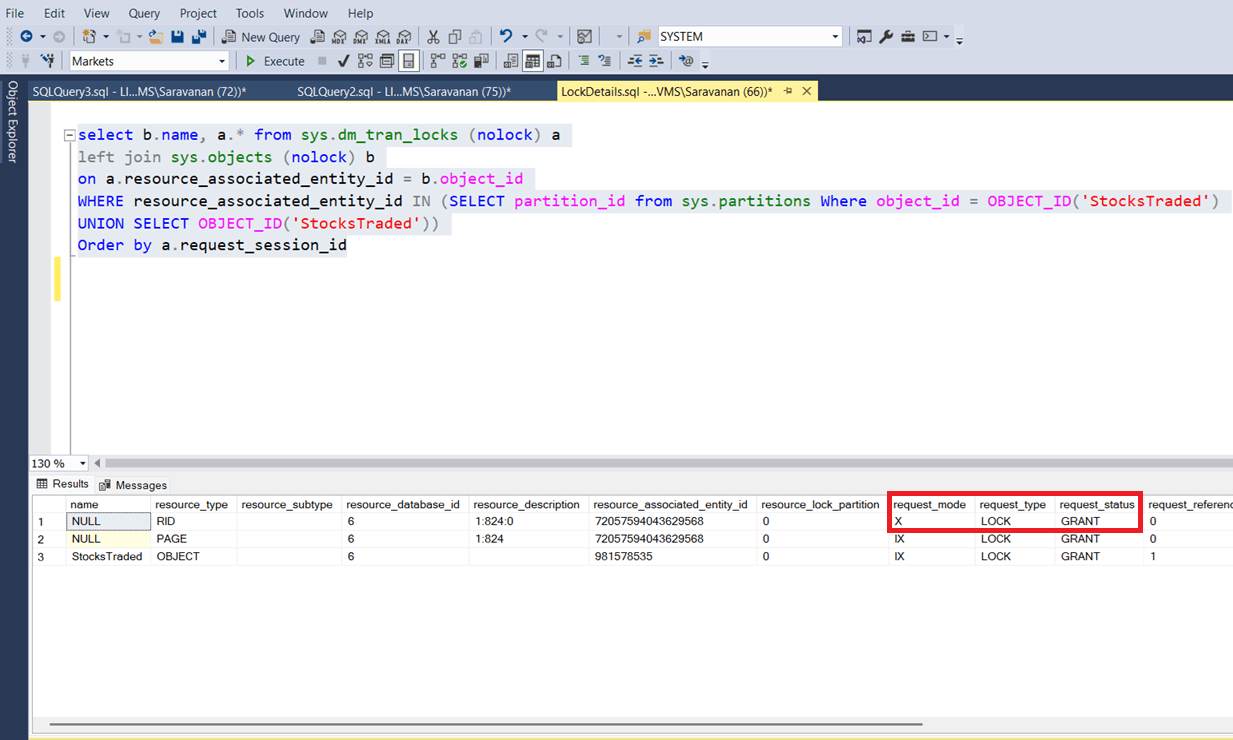Execute the current SQL query
Image resolution: width=1233 pixels, height=740 pixels.
tap(275, 61)
